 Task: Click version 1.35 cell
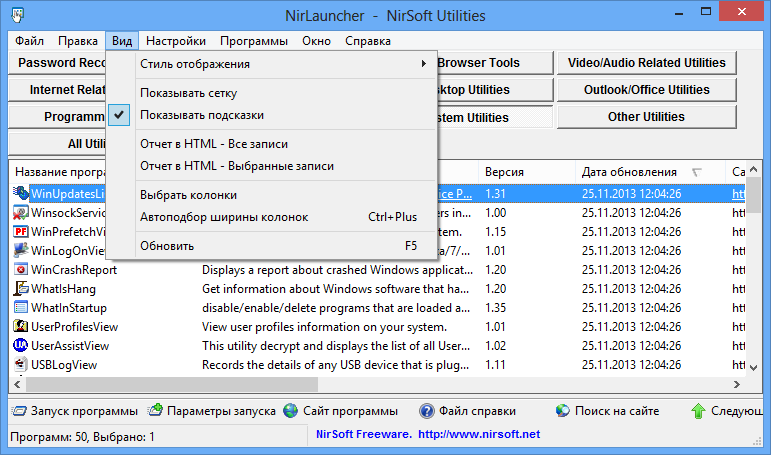tap(496, 308)
